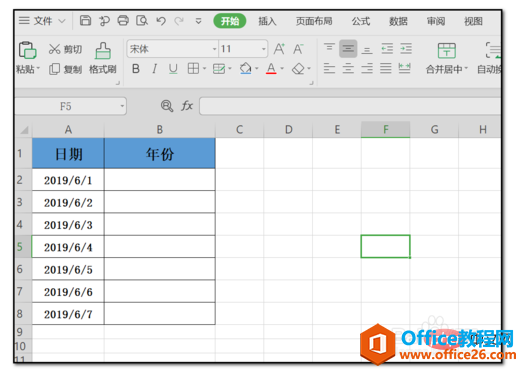The width and height of the screenshot is (523, 372).
Task: Click the zoom magnifier beside fx
Action: [x=167, y=106]
